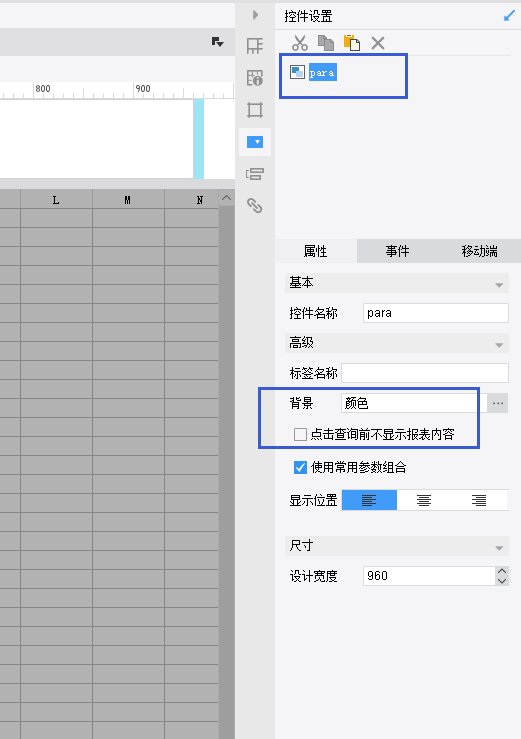Viewport: 521px width, 739px height.
Task: Click the dropdown arrow icon above ruler
Action: coord(217,42)
